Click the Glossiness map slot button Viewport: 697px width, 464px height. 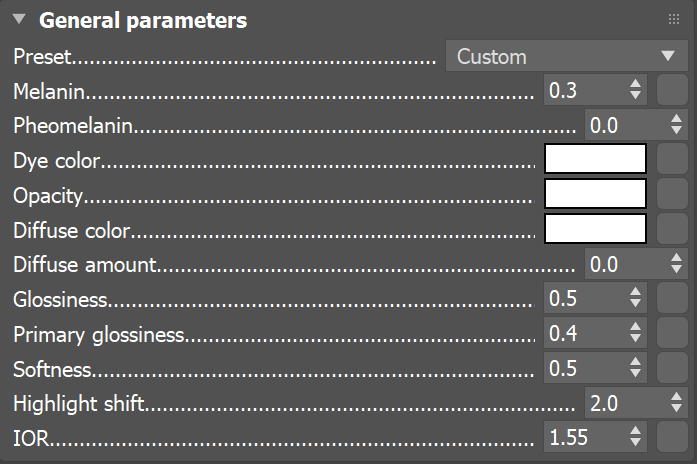673,298
